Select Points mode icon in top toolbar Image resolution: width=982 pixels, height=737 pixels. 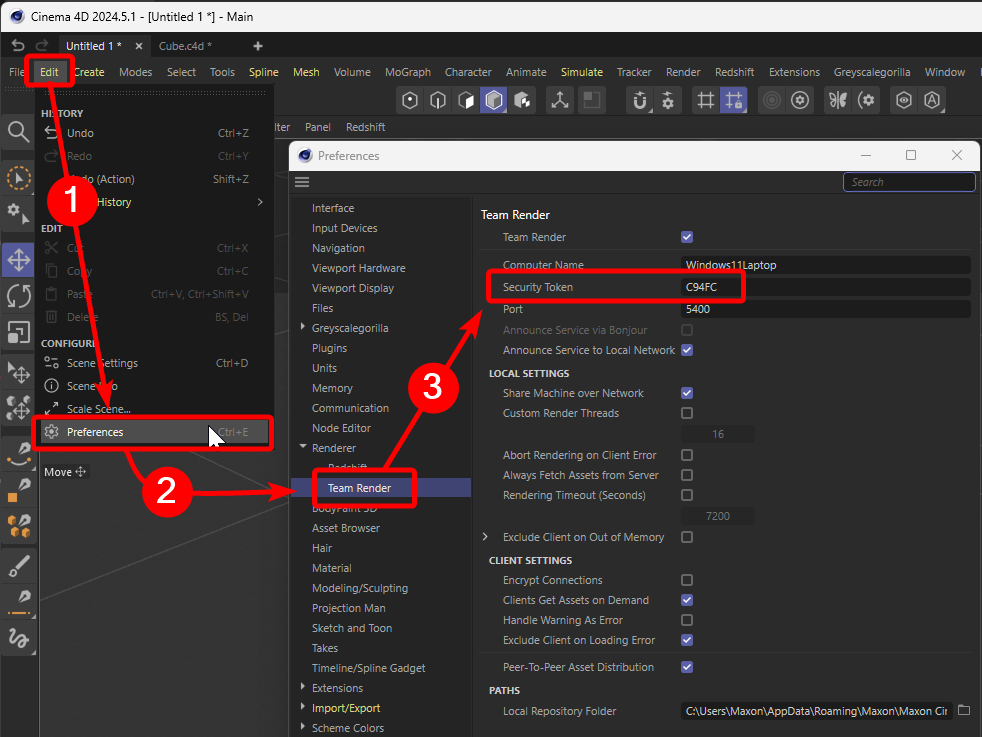[x=410, y=100]
